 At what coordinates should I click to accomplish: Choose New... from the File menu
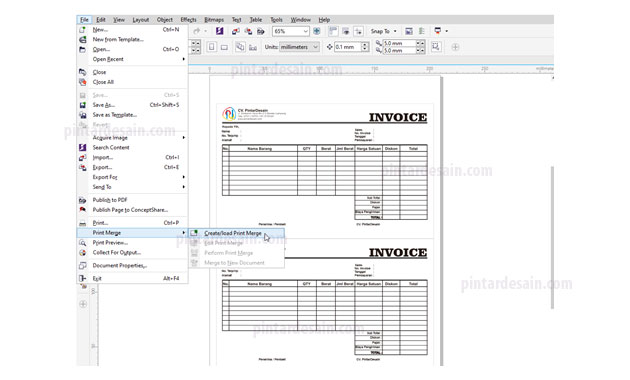pos(132,30)
